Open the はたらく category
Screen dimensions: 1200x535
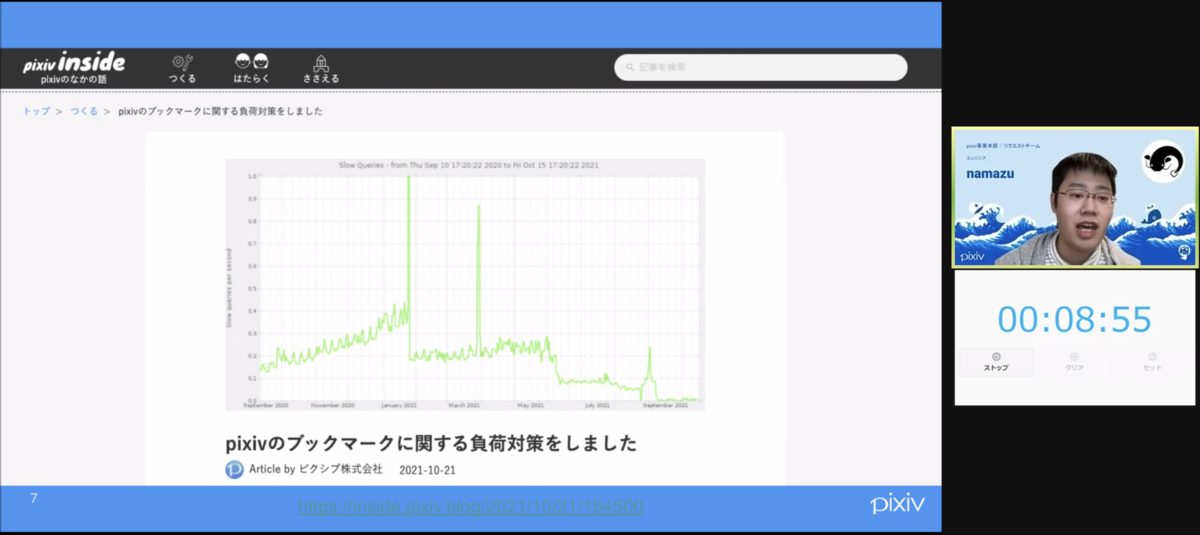coord(251,68)
